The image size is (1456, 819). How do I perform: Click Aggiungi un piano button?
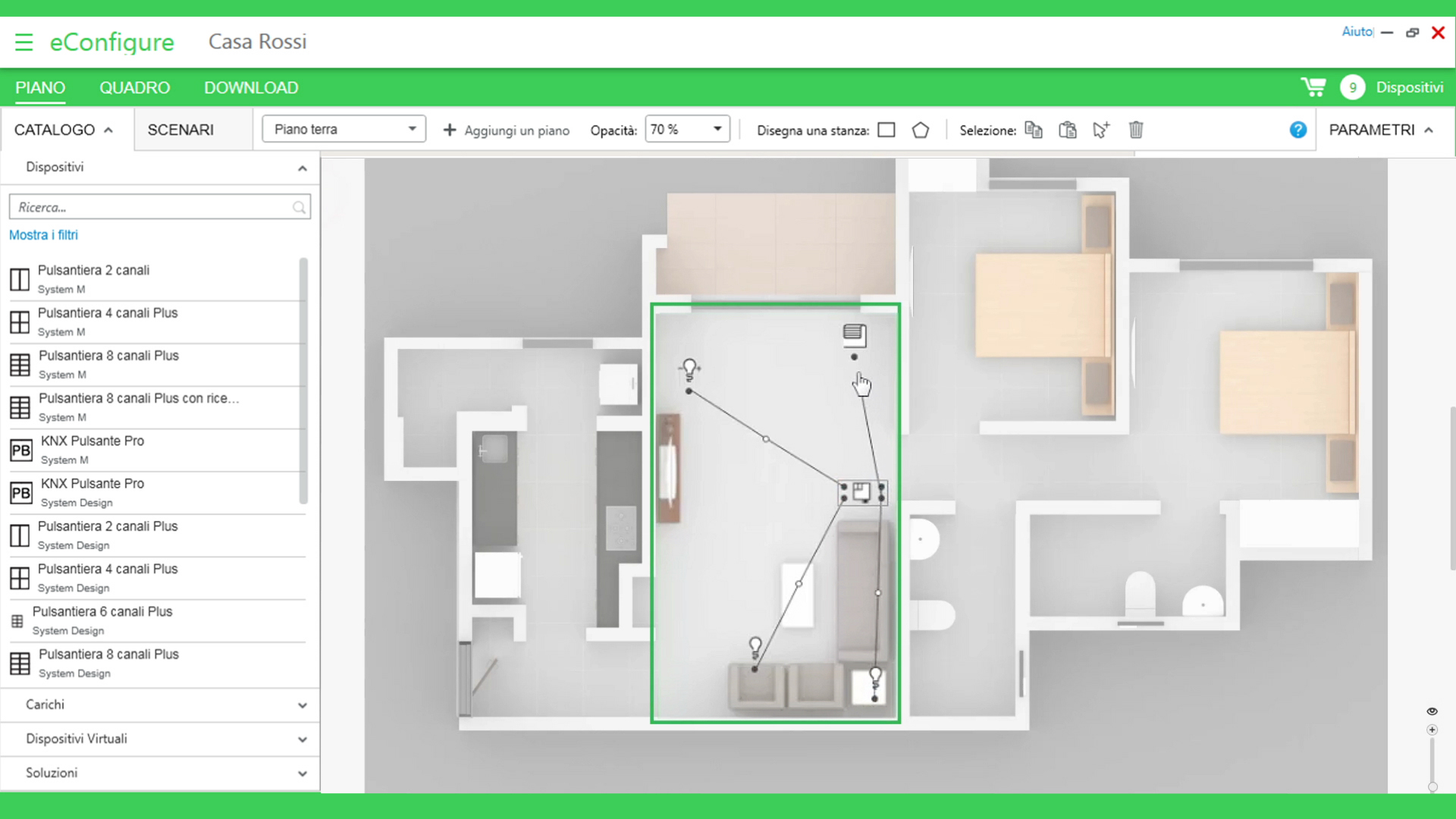(506, 130)
